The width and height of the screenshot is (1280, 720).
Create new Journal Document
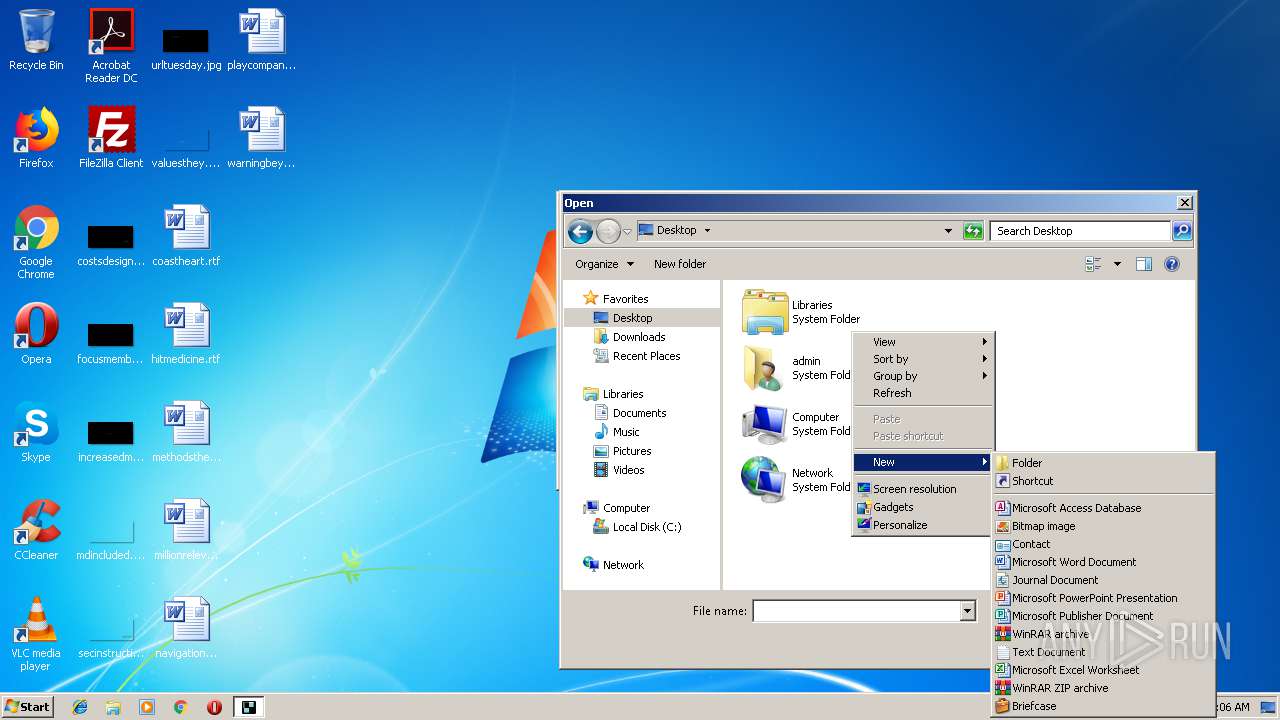1103,580
